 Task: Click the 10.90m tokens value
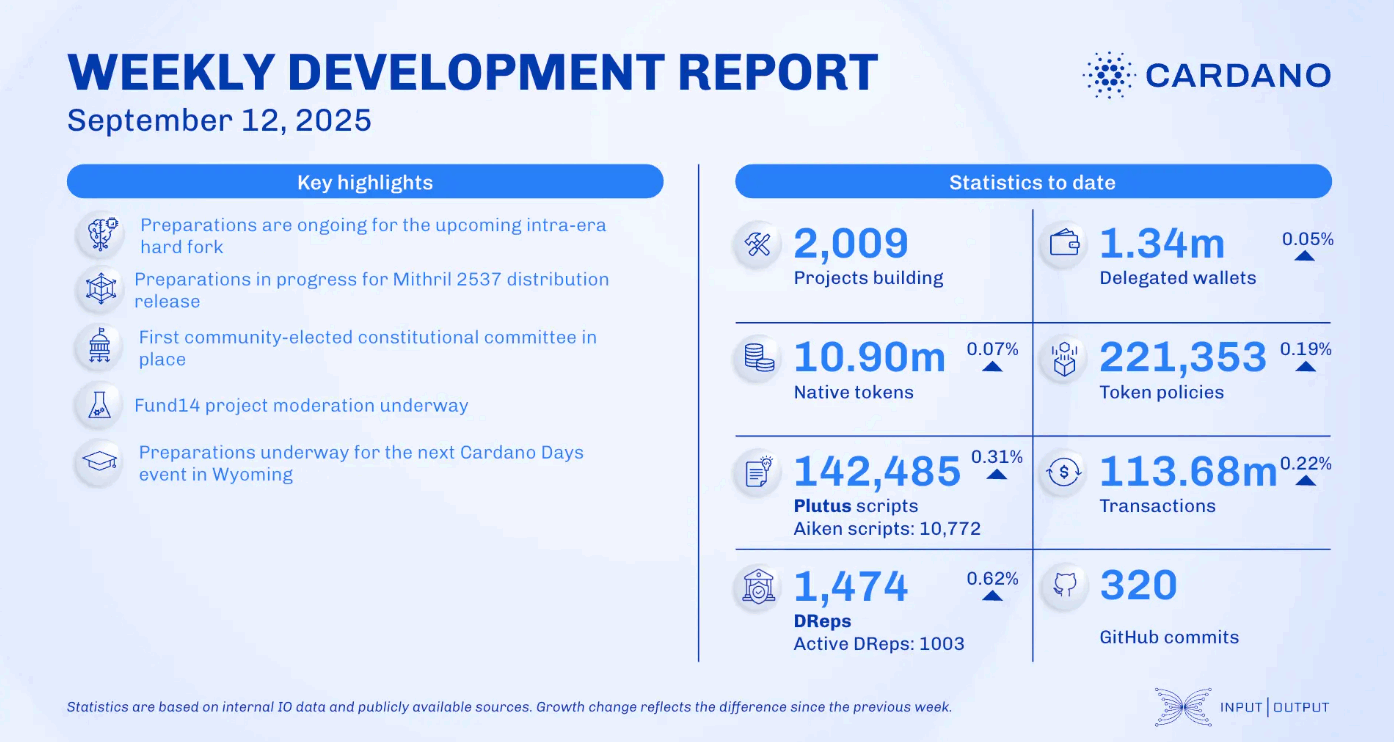870,357
